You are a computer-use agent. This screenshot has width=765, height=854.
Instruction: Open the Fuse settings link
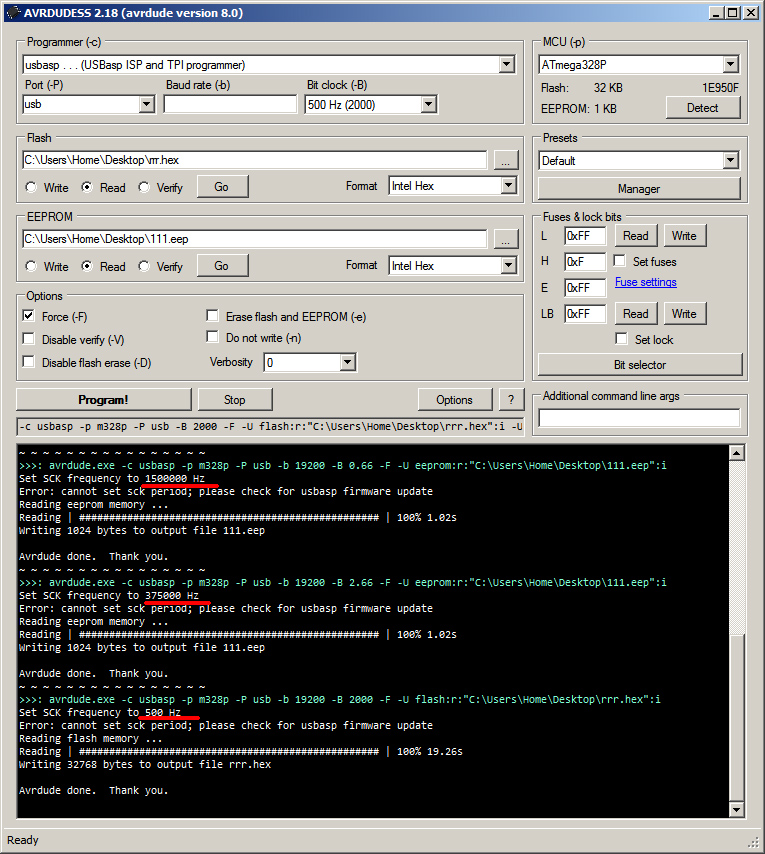[x=645, y=283]
